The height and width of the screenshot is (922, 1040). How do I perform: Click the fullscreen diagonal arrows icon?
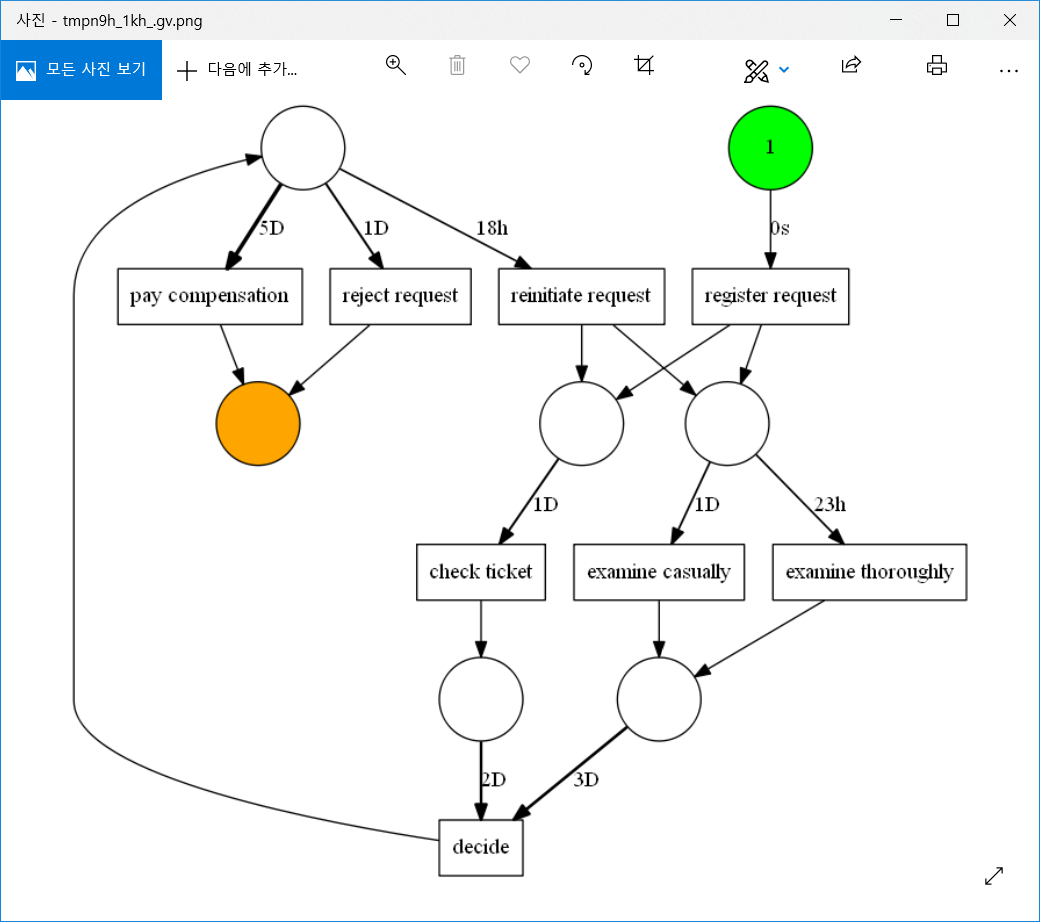coord(994,876)
